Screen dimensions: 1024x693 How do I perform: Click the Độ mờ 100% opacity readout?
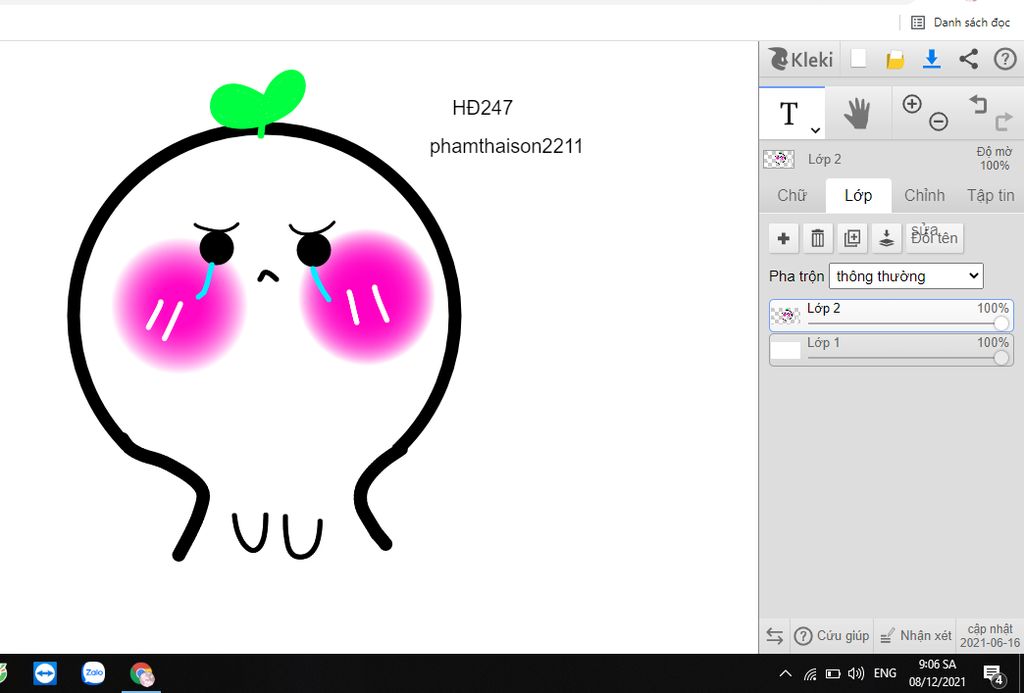(x=993, y=159)
